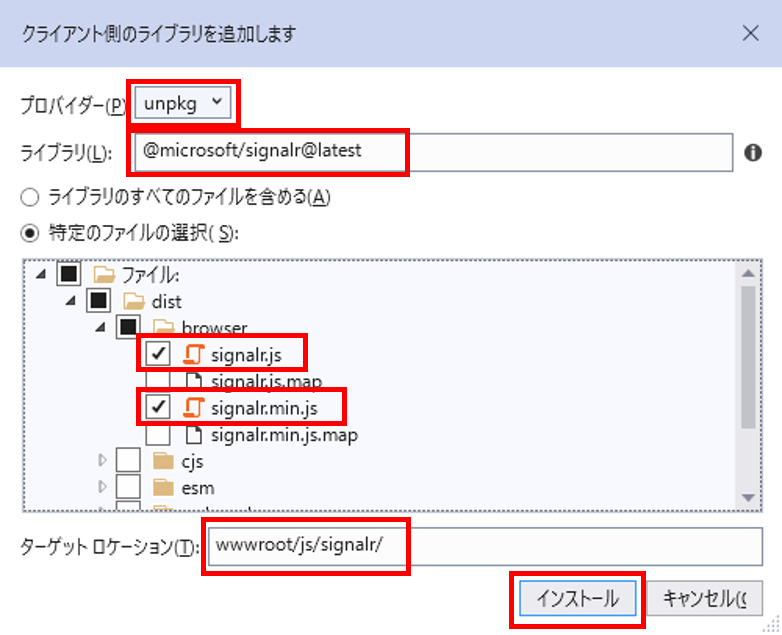Click the esm folder icon
Viewport: 782px width, 635px height.
pyautogui.click(x=163, y=488)
